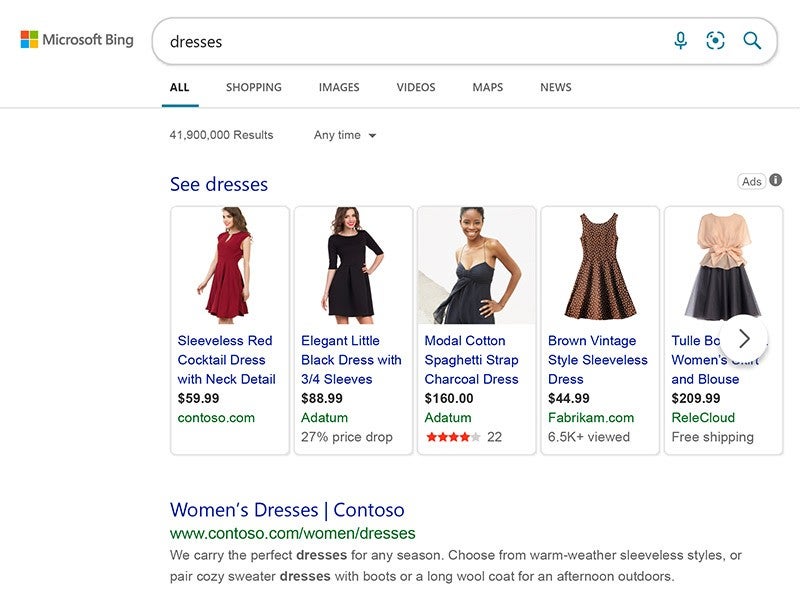The image size is (800, 605).
Task: Open the News tab
Action: coord(556,87)
